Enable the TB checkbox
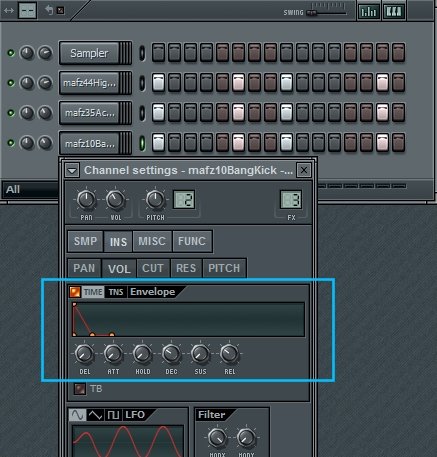The width and height of the screenshot is (437, 457). tap(79, 389)
